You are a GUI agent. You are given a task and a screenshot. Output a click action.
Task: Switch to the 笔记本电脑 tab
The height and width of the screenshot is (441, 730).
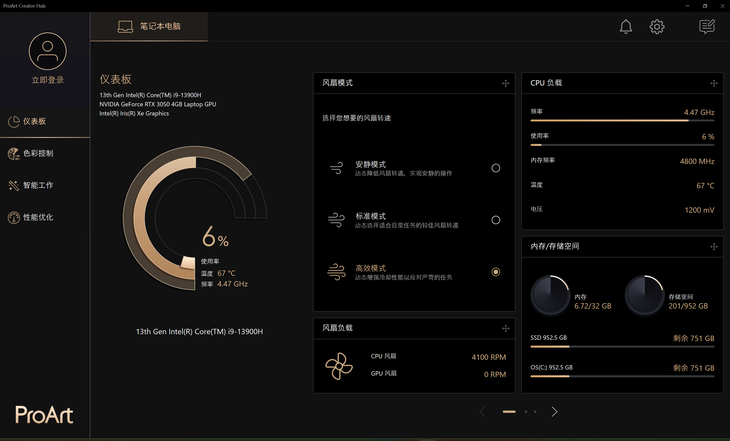[149, 27]
